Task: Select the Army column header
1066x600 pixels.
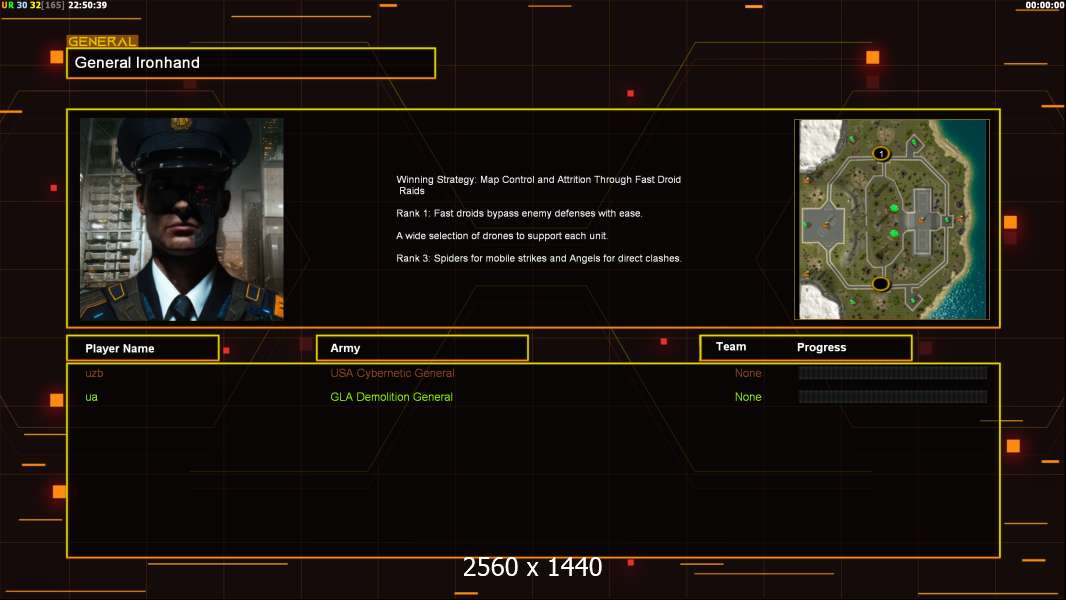Action: [x=422, y=348]
